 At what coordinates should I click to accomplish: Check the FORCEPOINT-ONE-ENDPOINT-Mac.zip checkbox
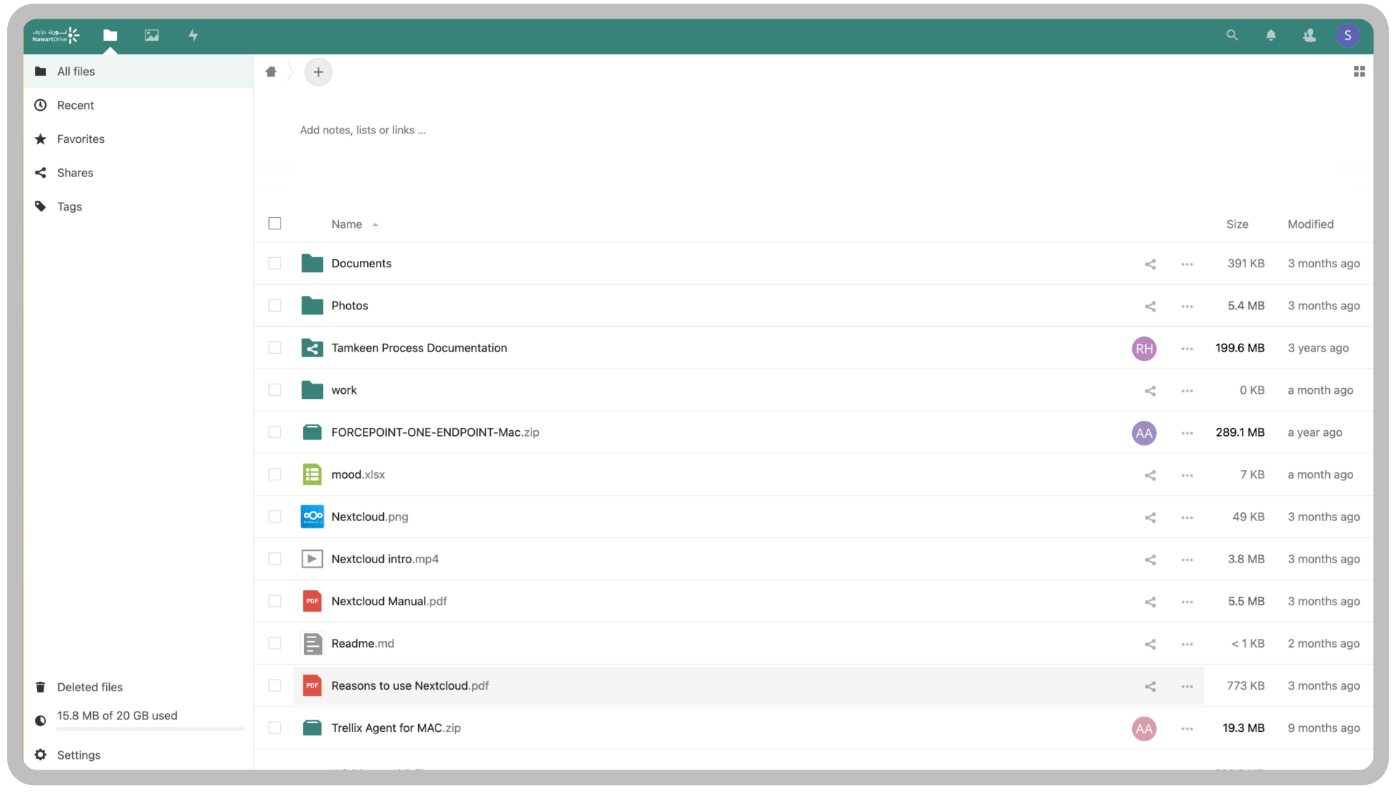coord(275,433)
